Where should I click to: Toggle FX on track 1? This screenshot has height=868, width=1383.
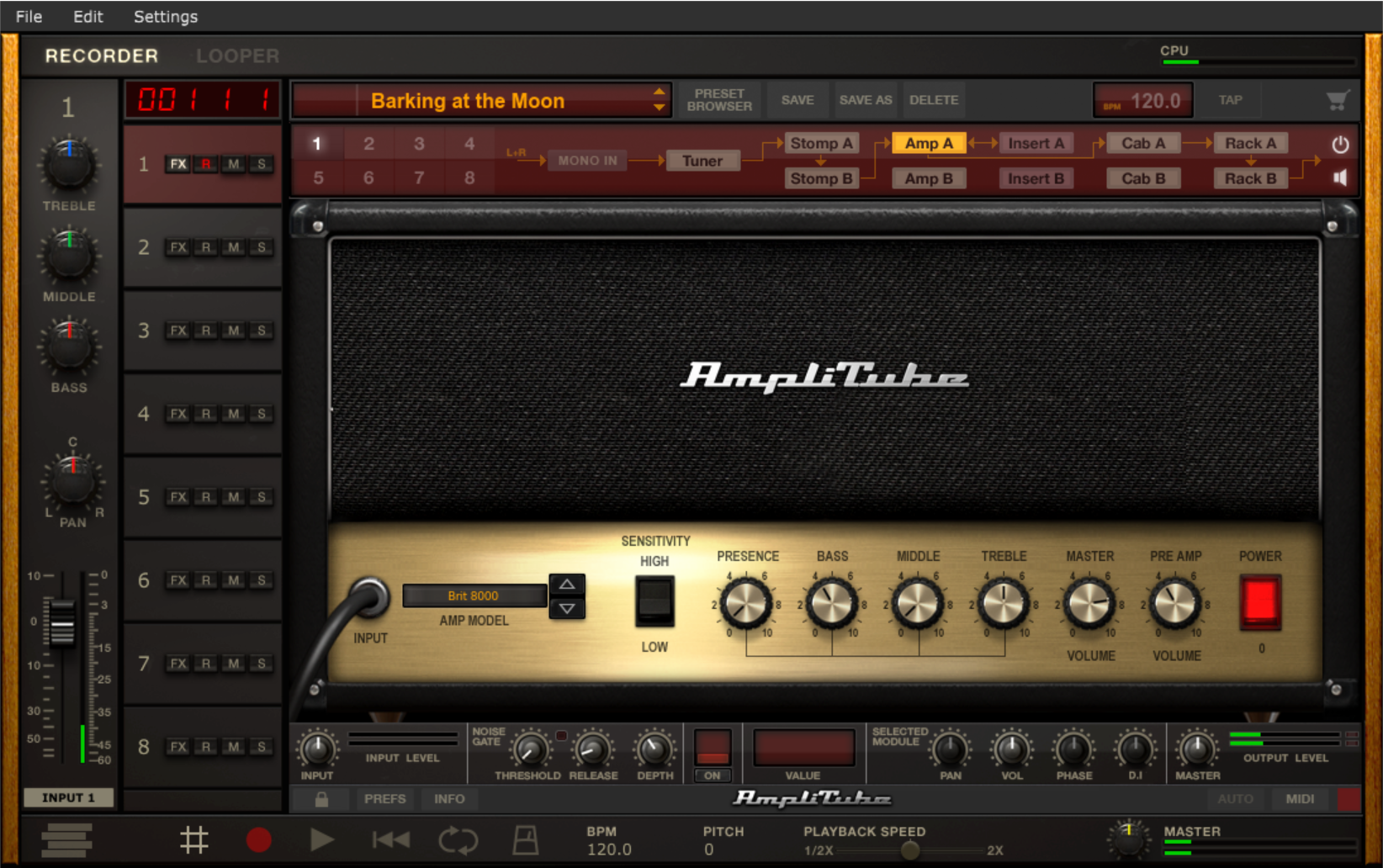(x=178, y=164)
